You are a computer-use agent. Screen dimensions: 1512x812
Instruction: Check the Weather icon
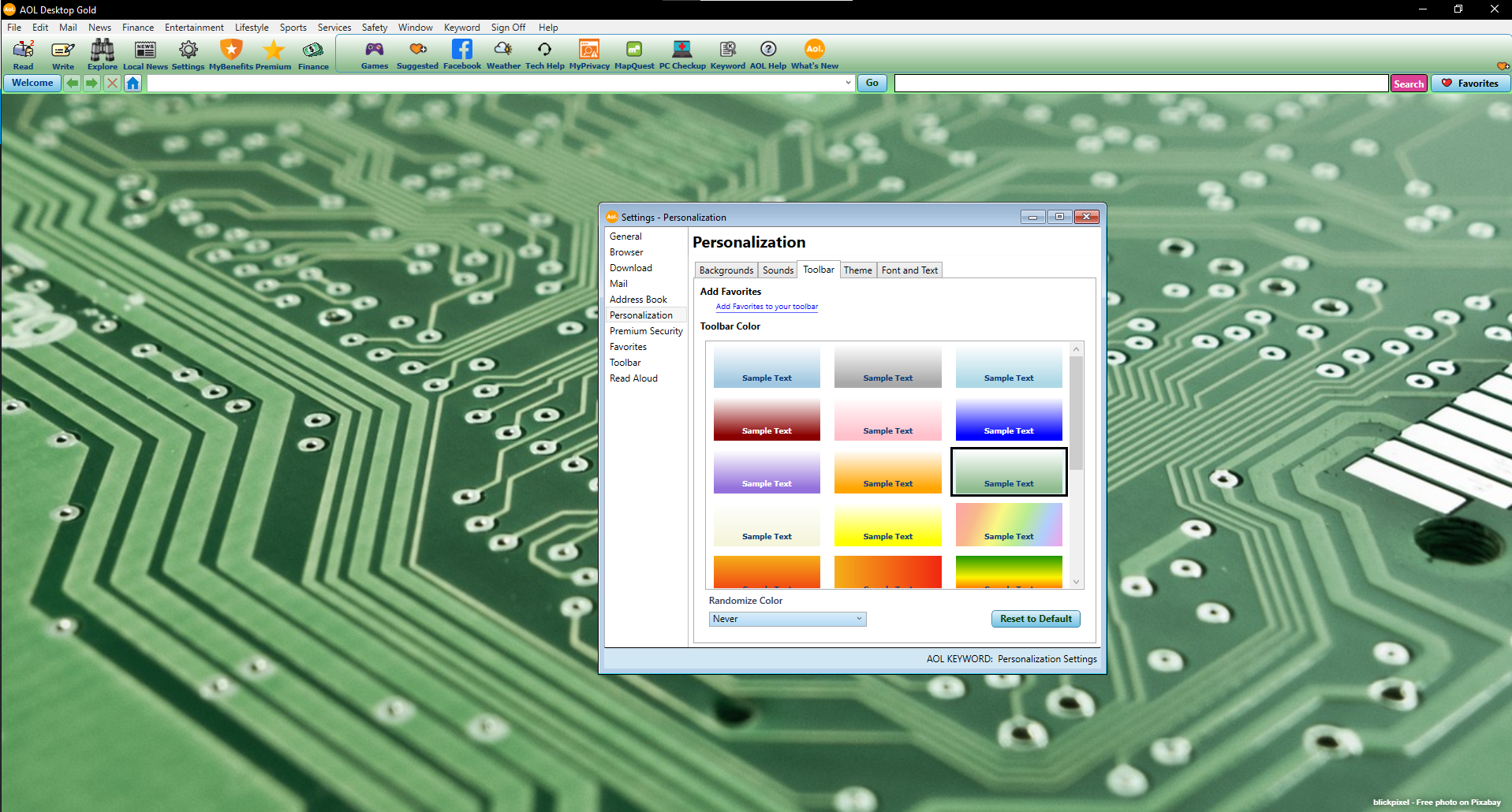503,54
